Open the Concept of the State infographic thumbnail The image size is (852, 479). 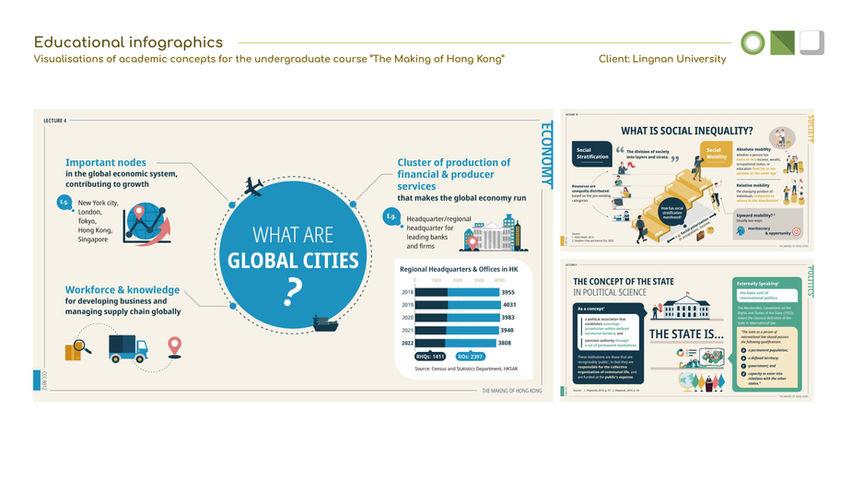pyautogui.click(x=687, y=330)
